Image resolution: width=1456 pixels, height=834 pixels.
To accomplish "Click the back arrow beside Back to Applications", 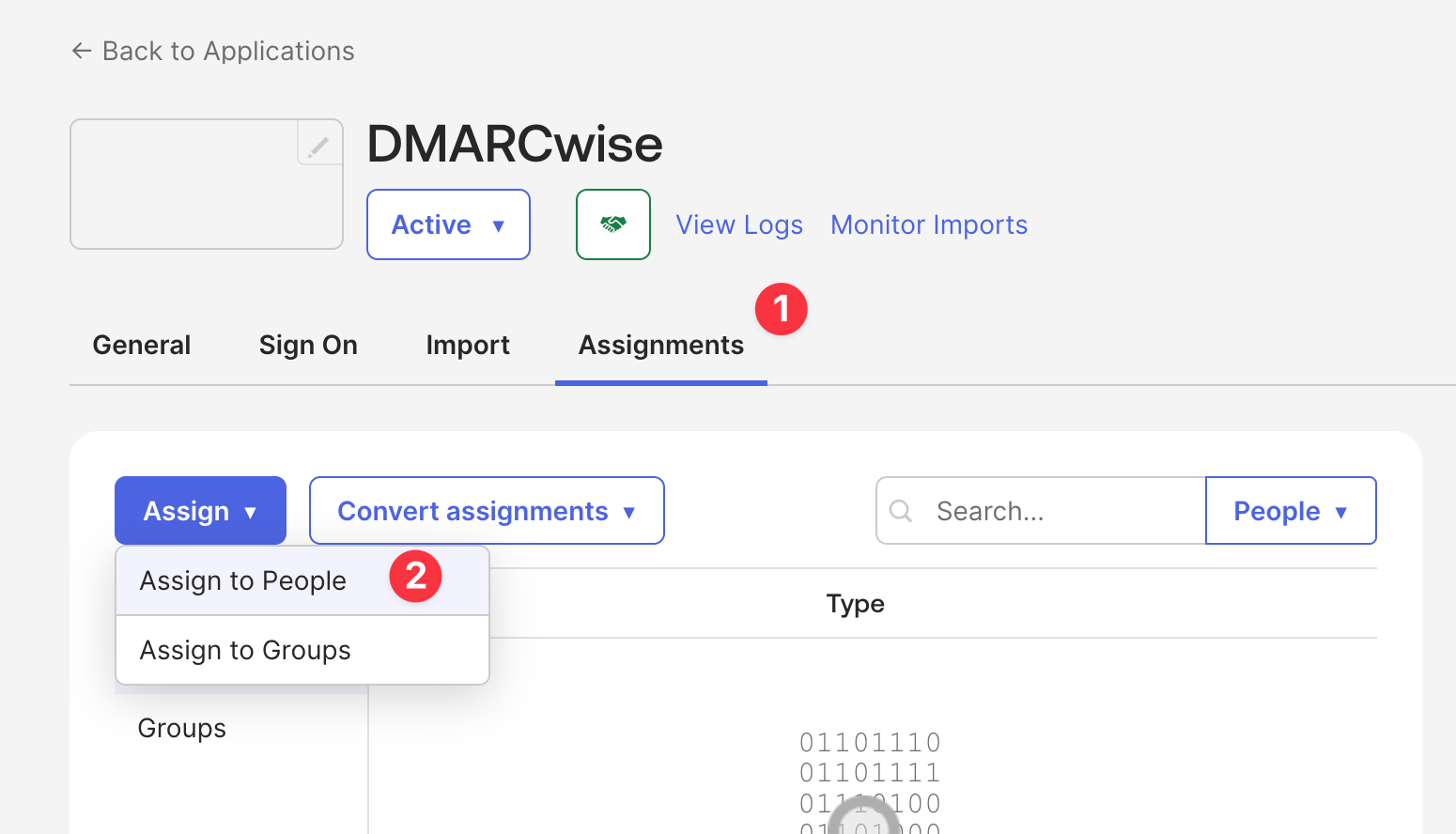I will click(x=82, y=51).
